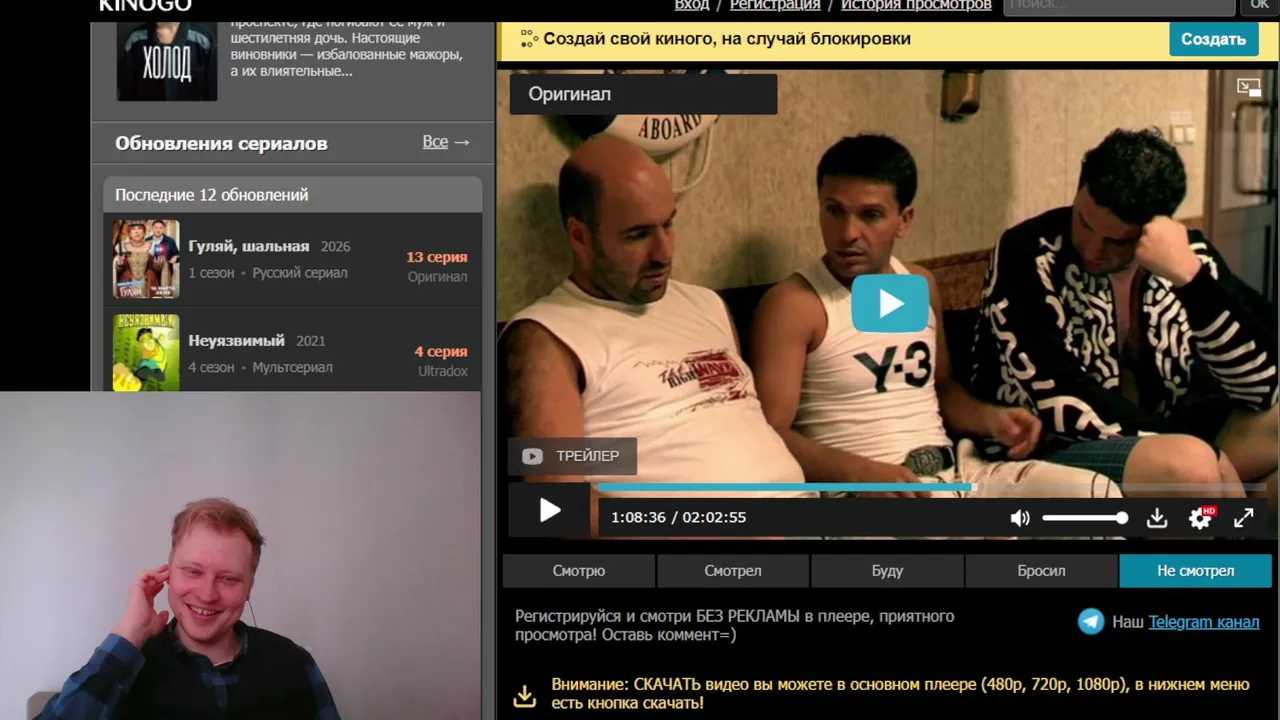Image resolution: width=1280 pixels, height=720 pixels.
Task: Click the 4 серия label
Action: [441, 351]
